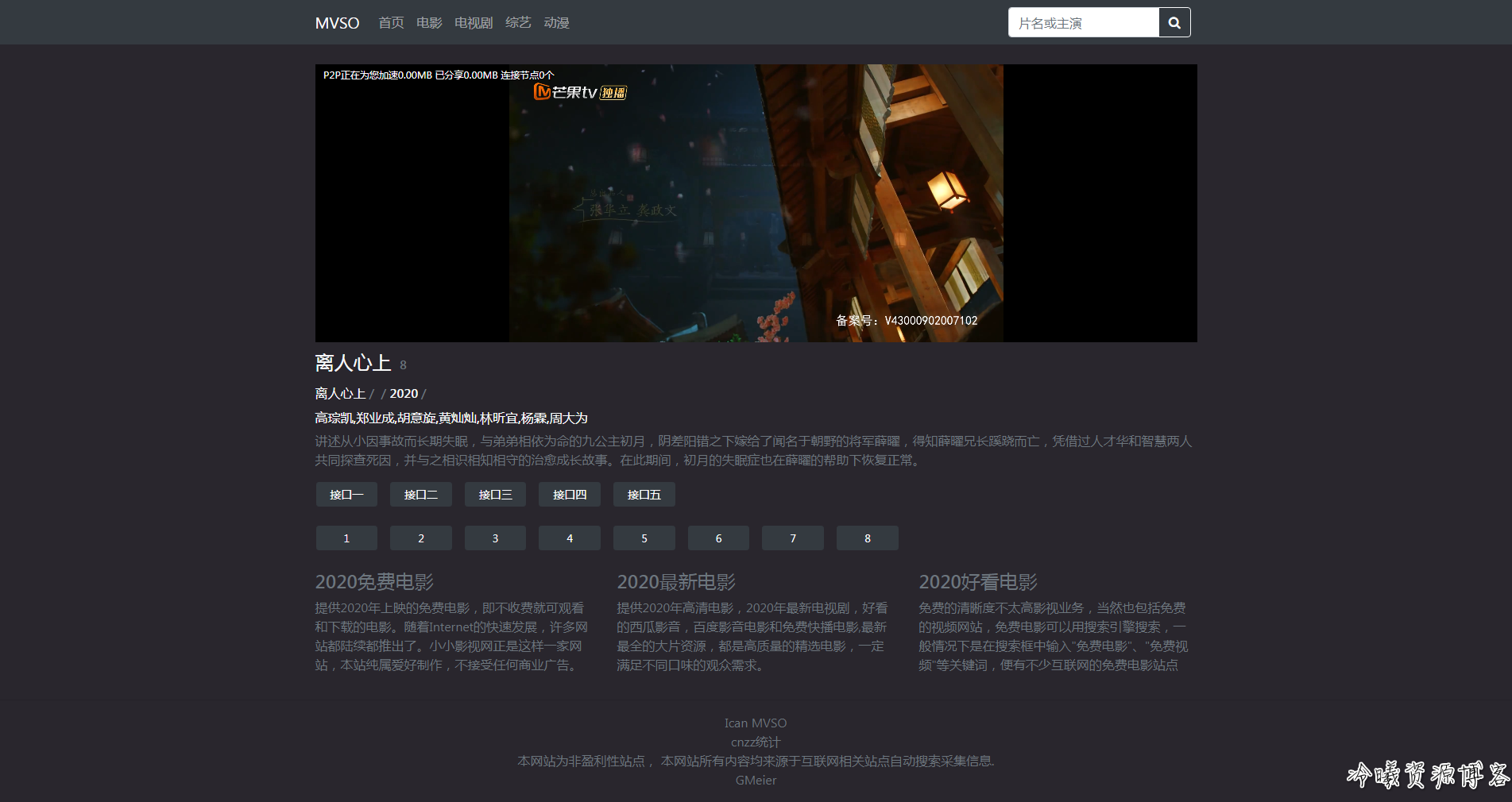Image resolution: width=1512 pixels, height=802 pixels.
Task: Click the 2020最新电影 heading
Action: pos(676,582)
